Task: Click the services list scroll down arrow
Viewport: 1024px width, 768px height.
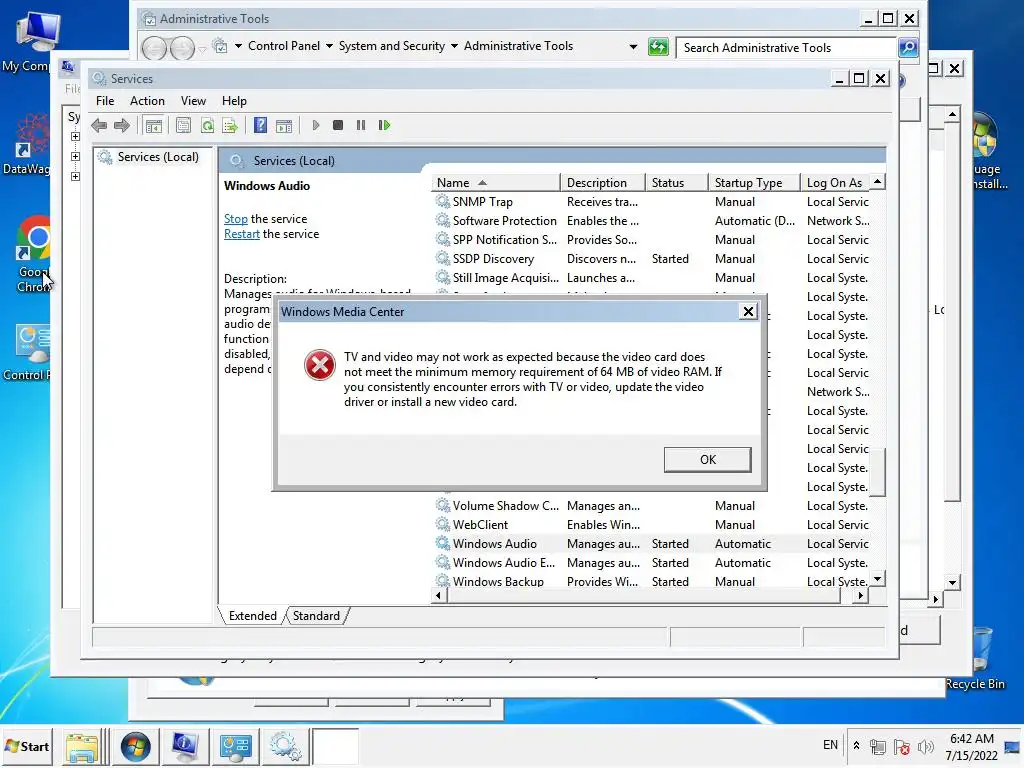Action: (878, 579)
